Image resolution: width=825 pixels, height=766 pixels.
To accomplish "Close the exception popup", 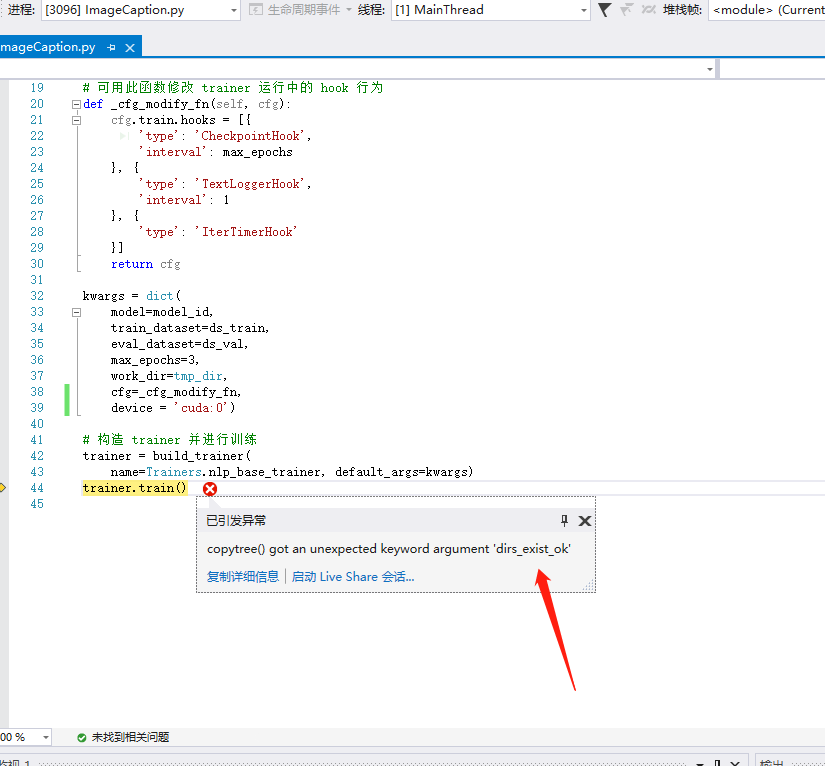I will pyautogui.click(x=585, y=521).
